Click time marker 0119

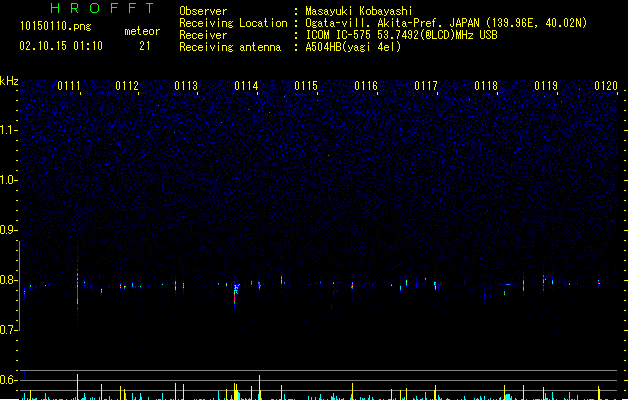pyautogui.click(x=546, y=86)
